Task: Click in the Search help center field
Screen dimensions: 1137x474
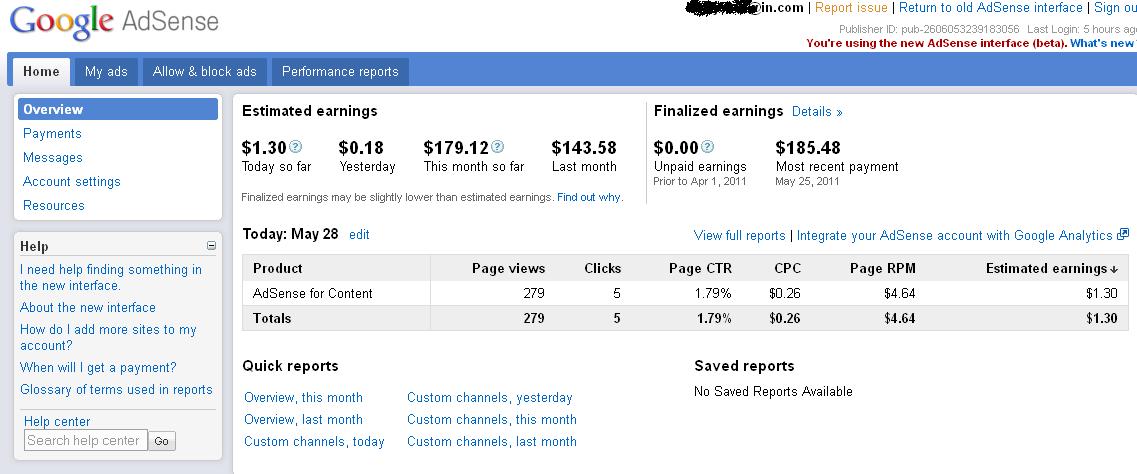Action: (x=85, y=440)
